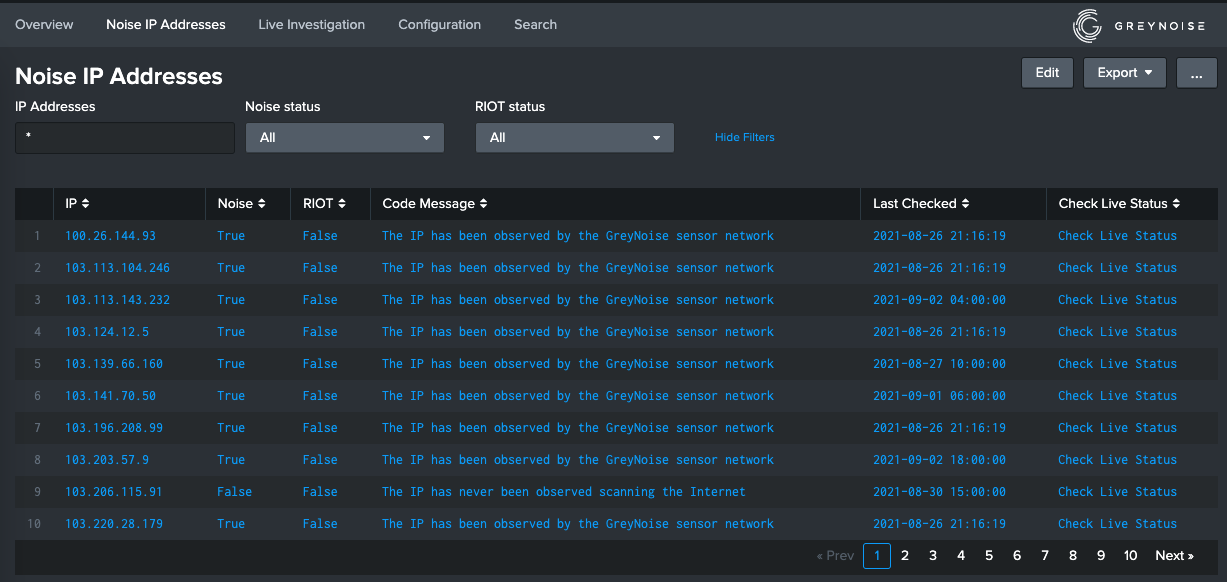The height and width of the screenshot is (582, 1227).
Task: Sort table by IP column
Action: 77,203
